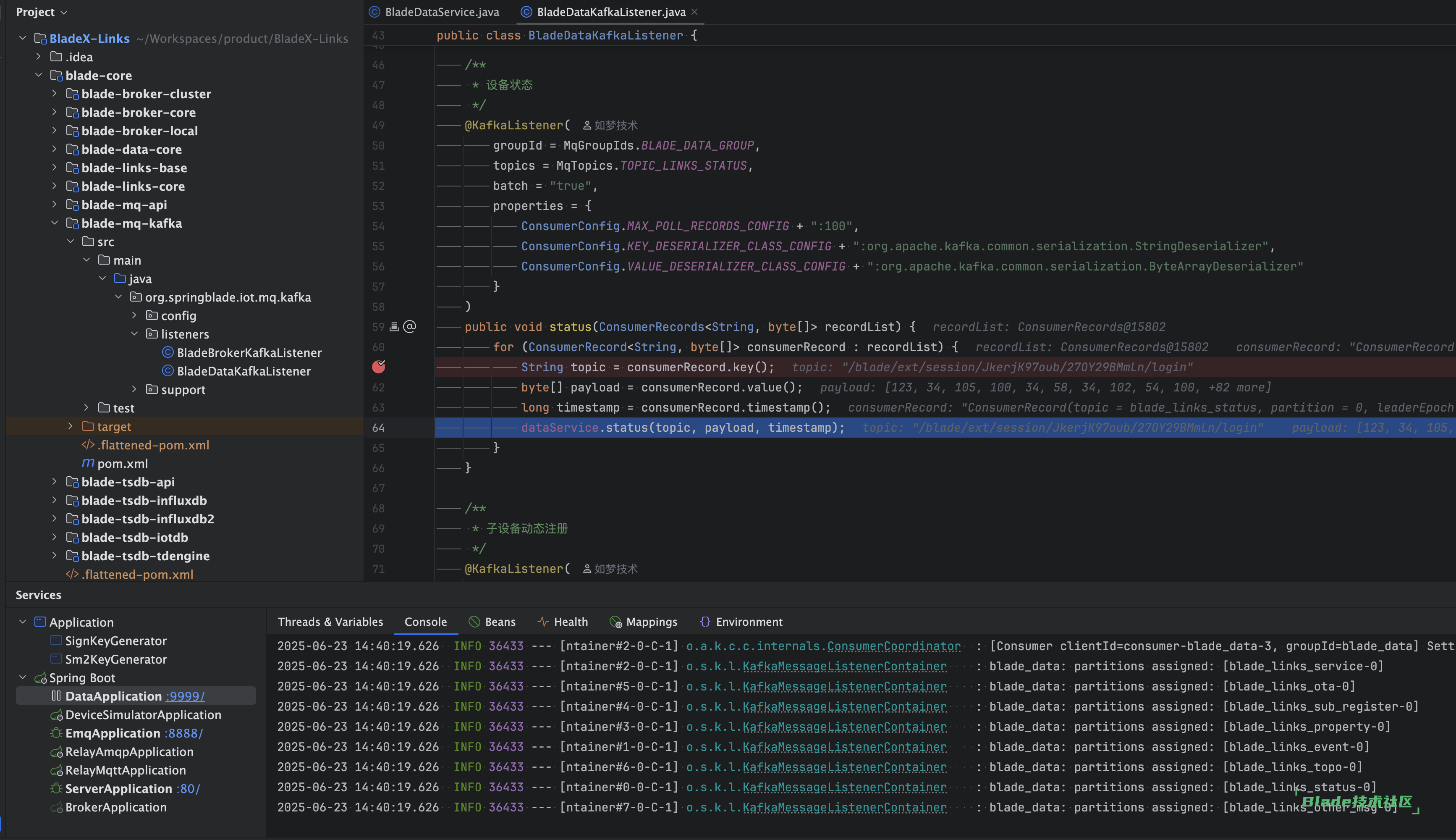
Task: Select BrokerApplication service
Action: click(116, 807)
